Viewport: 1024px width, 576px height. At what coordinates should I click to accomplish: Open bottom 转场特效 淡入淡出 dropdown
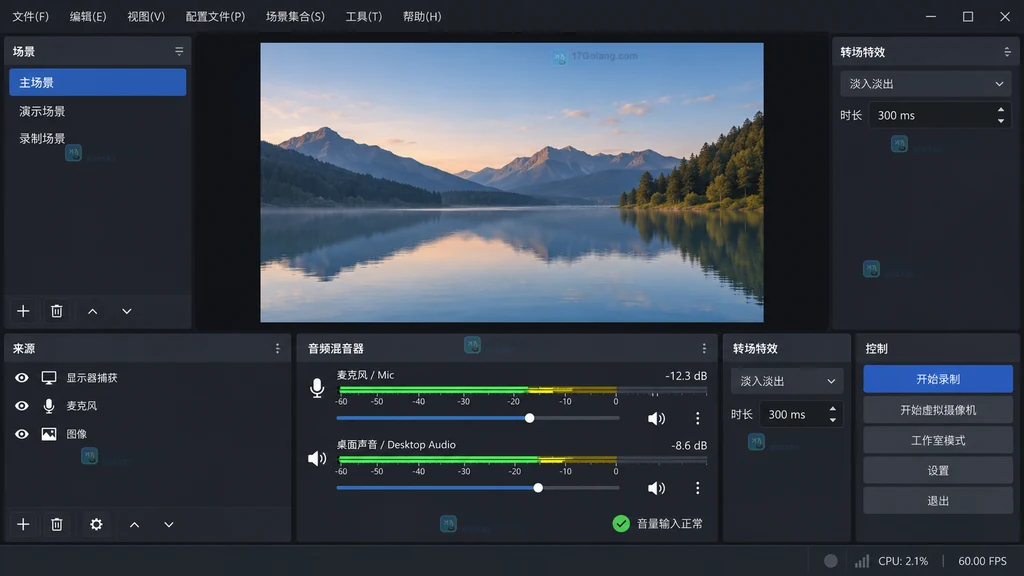tap(787, 381)
